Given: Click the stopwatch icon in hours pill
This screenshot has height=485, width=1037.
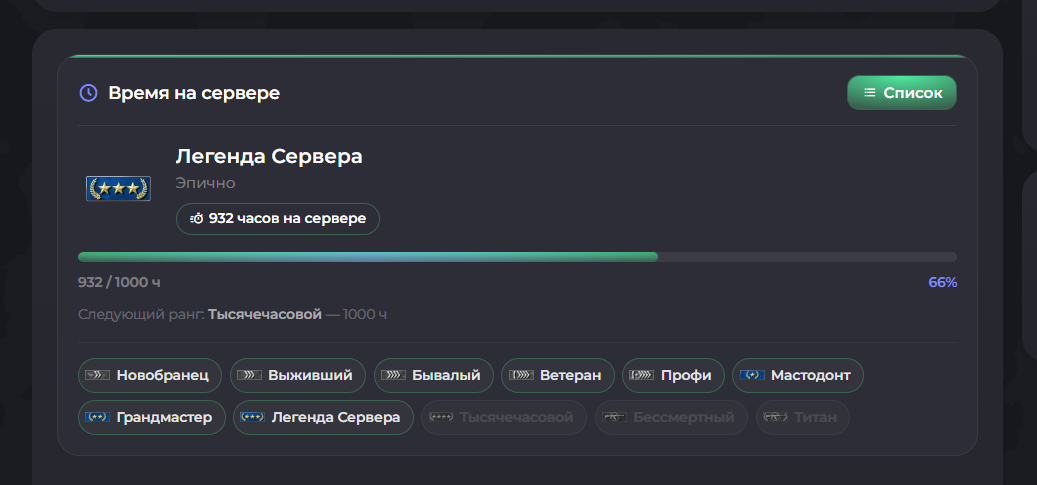Looking at the screenshot, I should [x=197, y=219].
